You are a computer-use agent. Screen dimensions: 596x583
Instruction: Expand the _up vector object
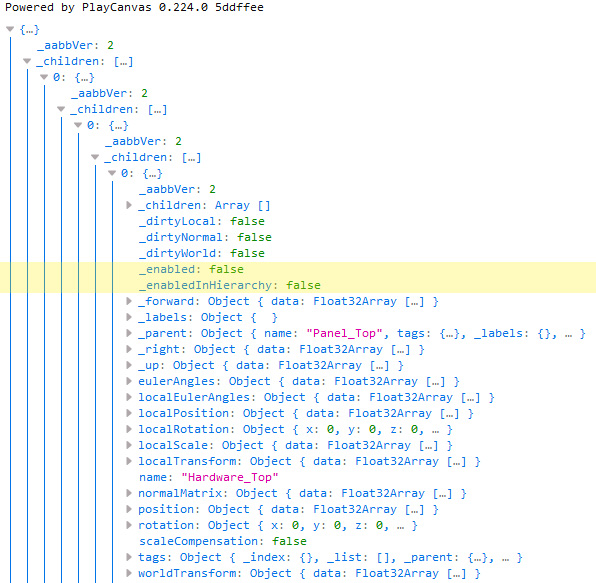point(129,365)
